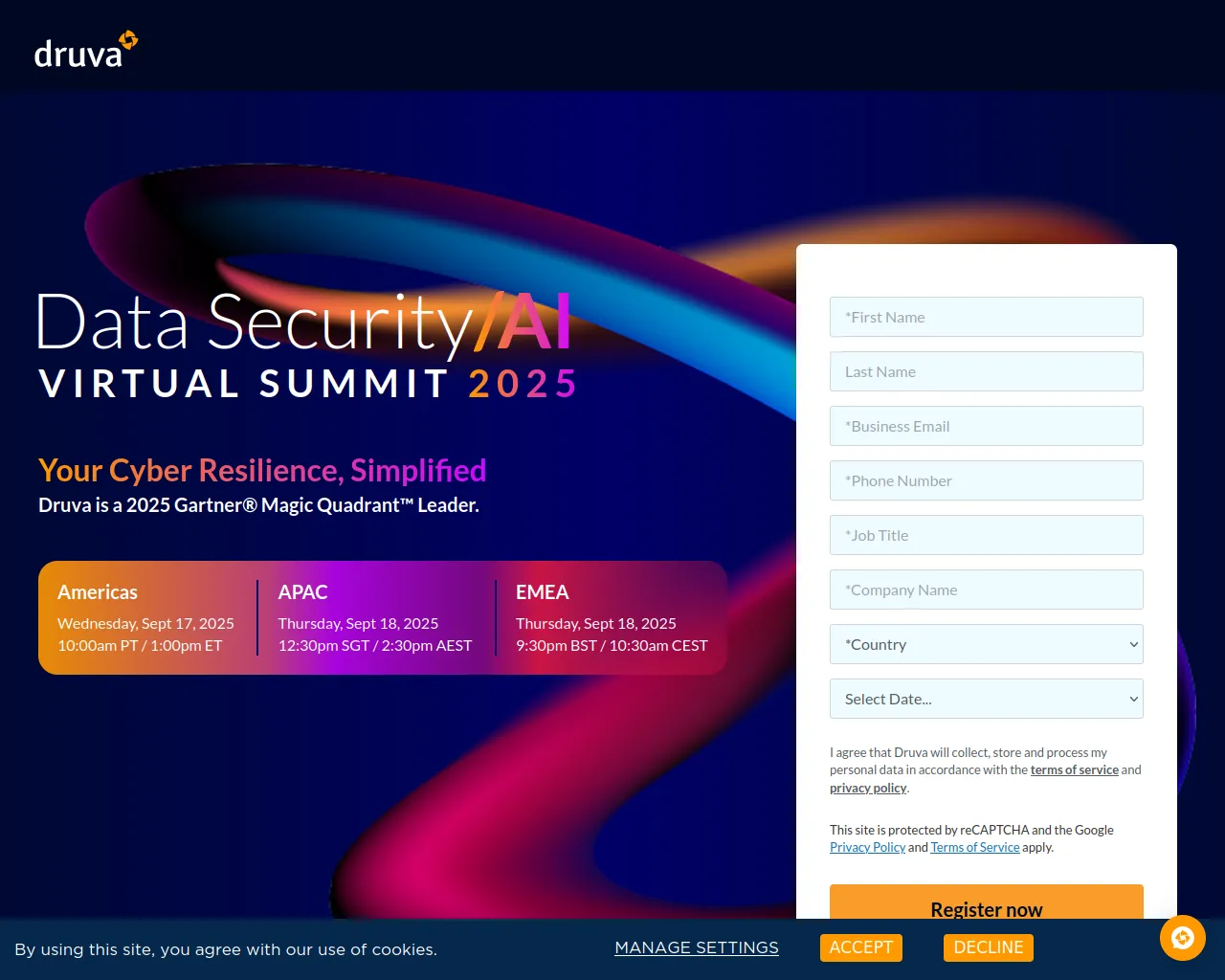This screenshot has height=980, width=1225.
Task: Decline cookies using DECLINE button
Action: pyautogui.click(x=988, y=947)
